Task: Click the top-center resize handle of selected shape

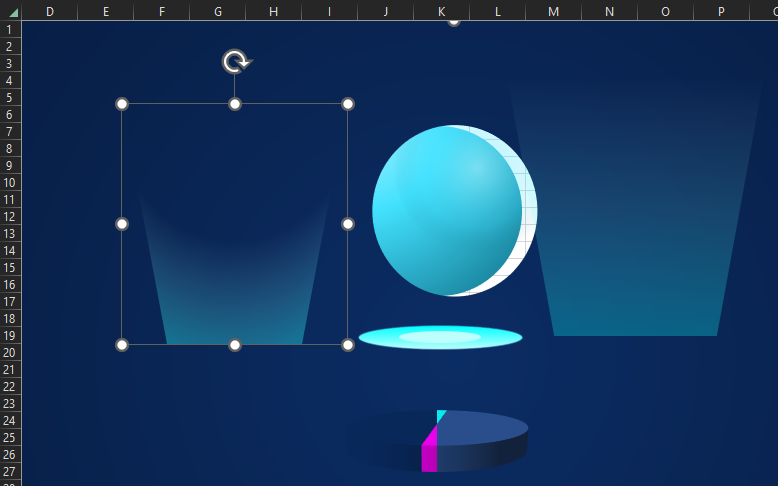Action: point(235,104)
